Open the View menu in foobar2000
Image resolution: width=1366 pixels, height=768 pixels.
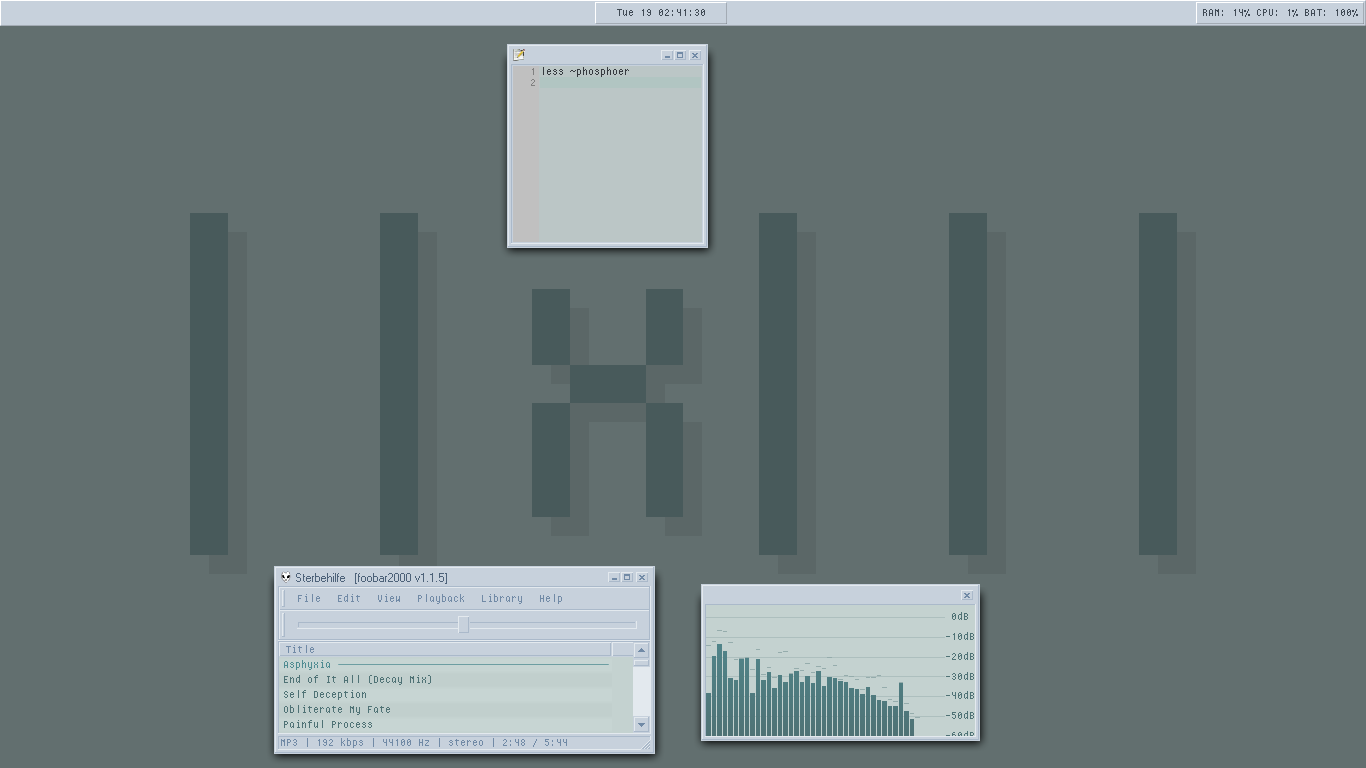[x=389, y=598]
